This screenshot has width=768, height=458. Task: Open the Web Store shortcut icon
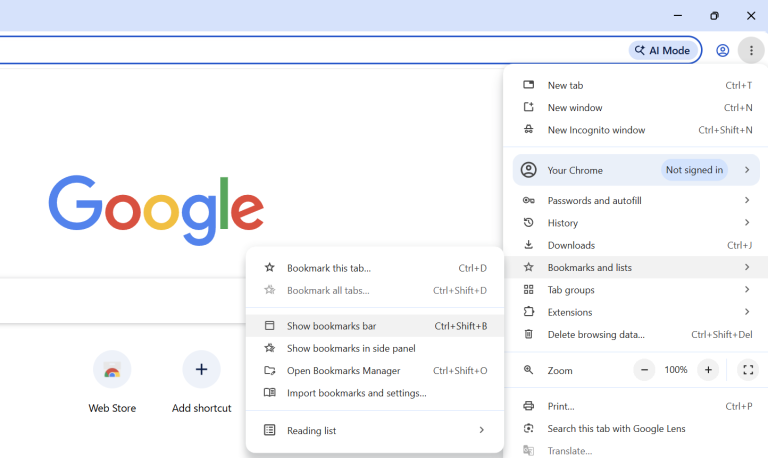coord(112,369)
